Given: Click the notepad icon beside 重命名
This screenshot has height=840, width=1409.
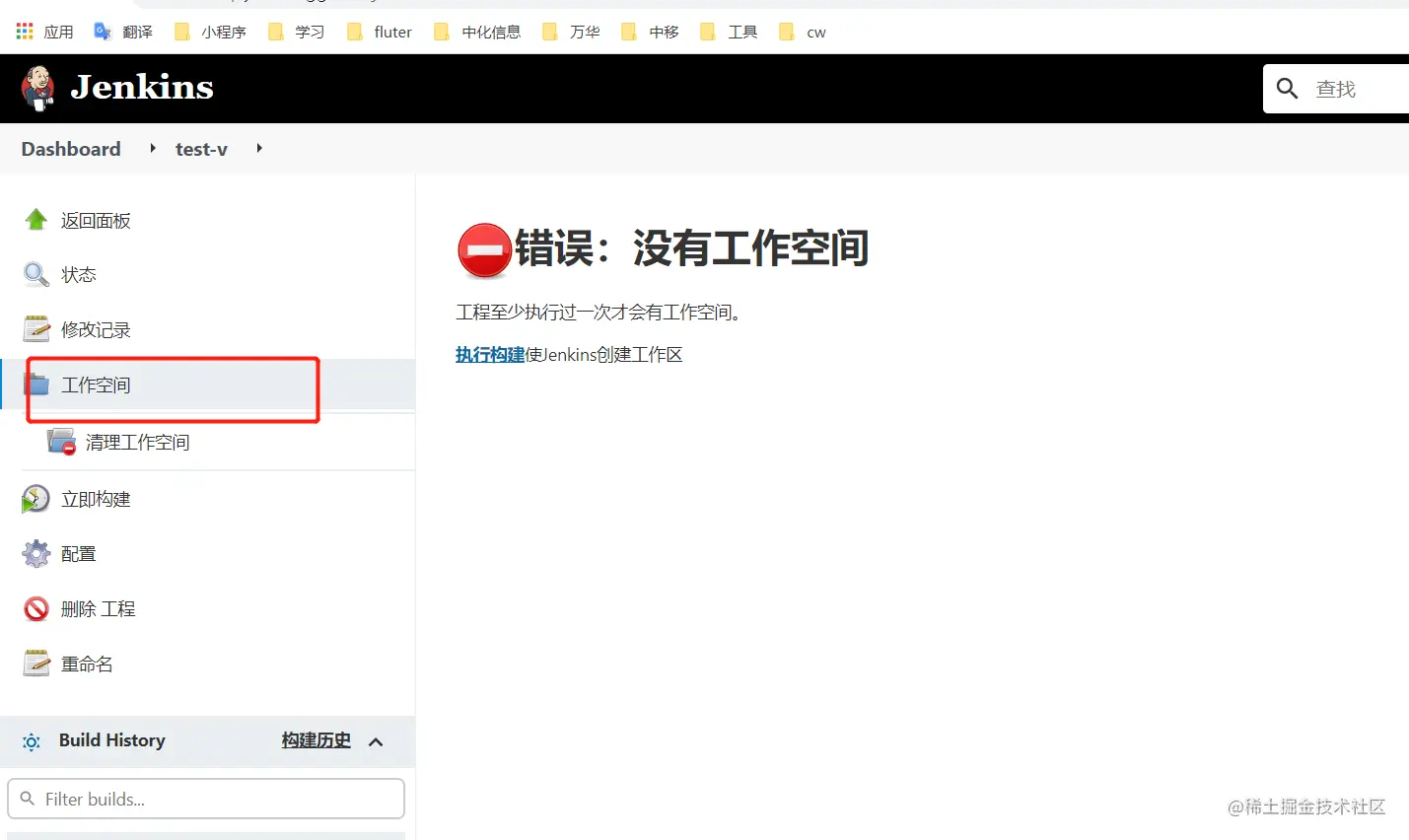Looking at the screenshot, I should 36,664.
